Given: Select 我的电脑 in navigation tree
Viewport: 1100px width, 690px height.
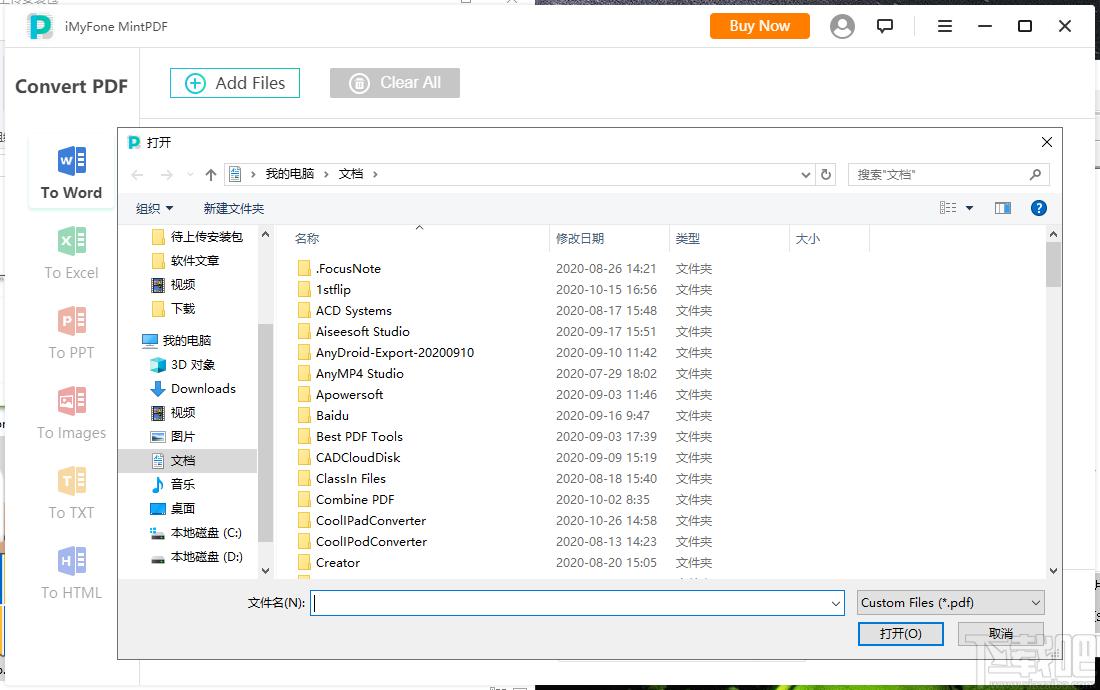Looking at the screenshot, I should (177, 341).
